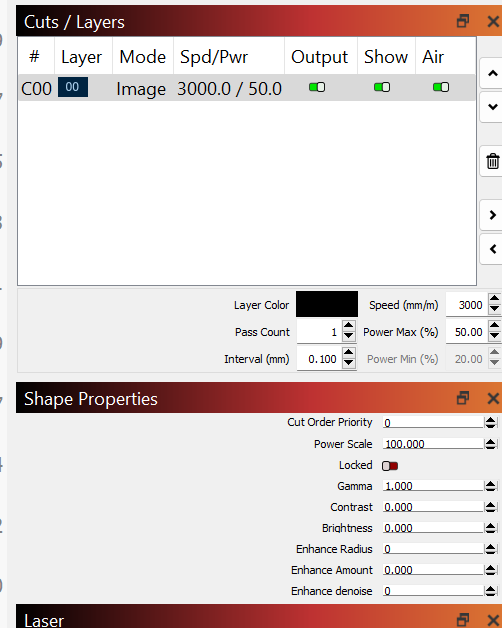Decrease Interval (mm) with the down stepper

pos(349,363)
